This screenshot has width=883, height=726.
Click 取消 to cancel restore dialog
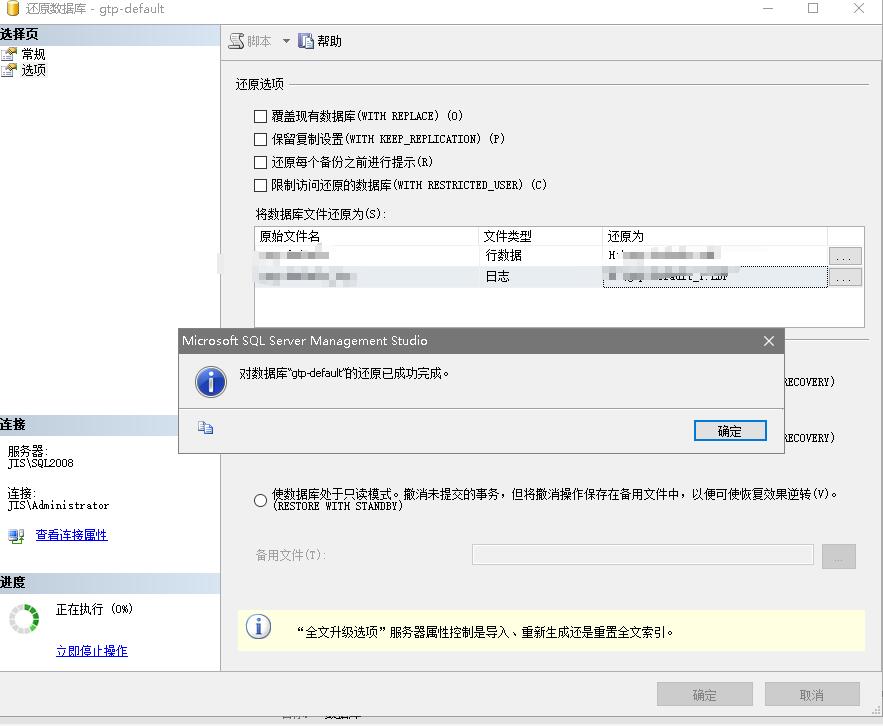click(x=812, y=694)
